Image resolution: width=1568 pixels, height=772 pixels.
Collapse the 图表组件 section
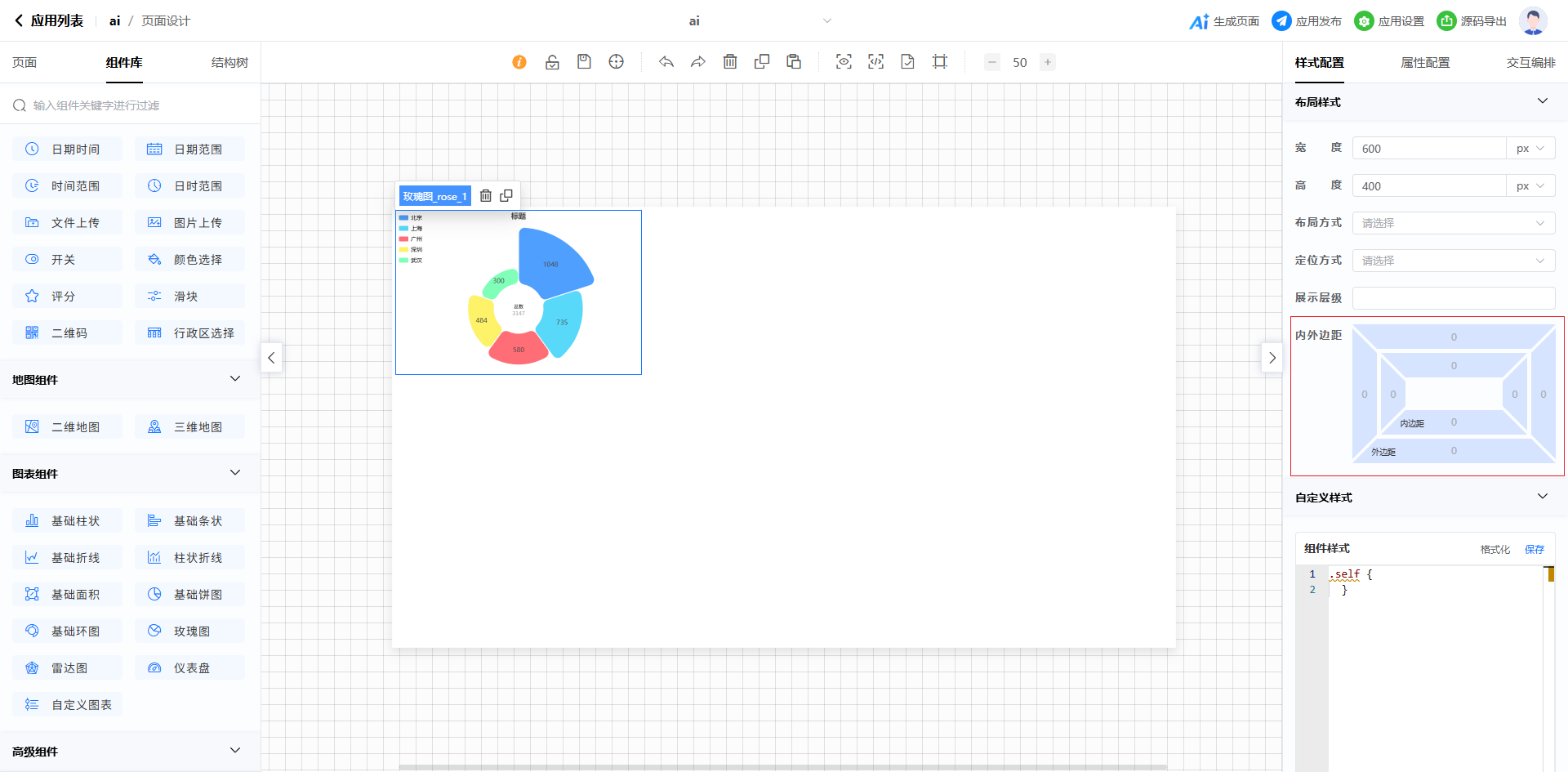[235, 473]
